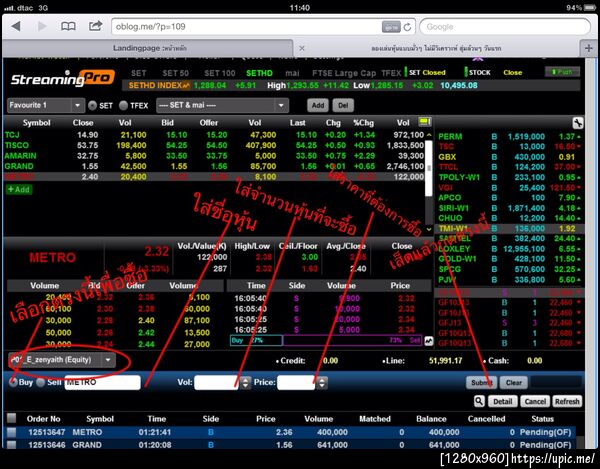This screenshot has height=469, width=600.
Task: Select the TFEX index tab
Action: pyautogui.click(x=391, y=73)
